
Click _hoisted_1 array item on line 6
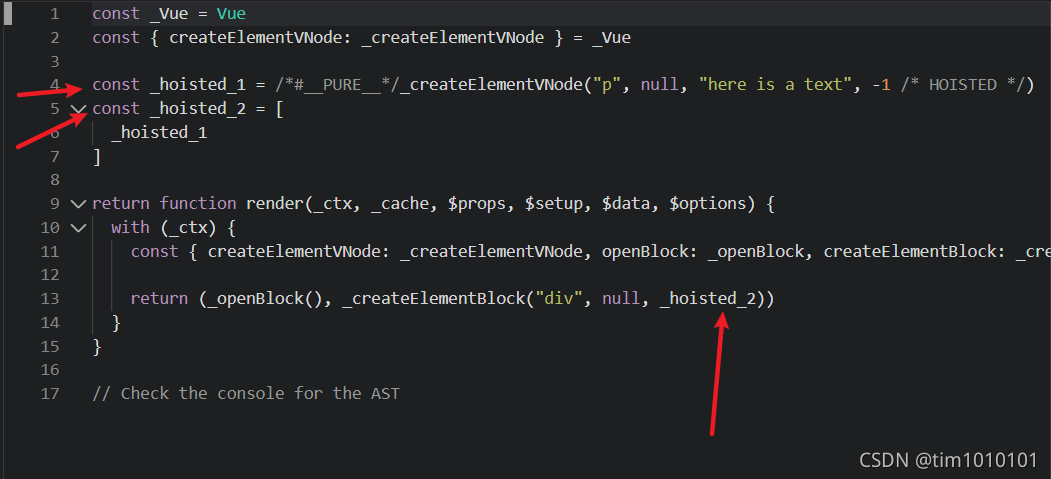160,133
